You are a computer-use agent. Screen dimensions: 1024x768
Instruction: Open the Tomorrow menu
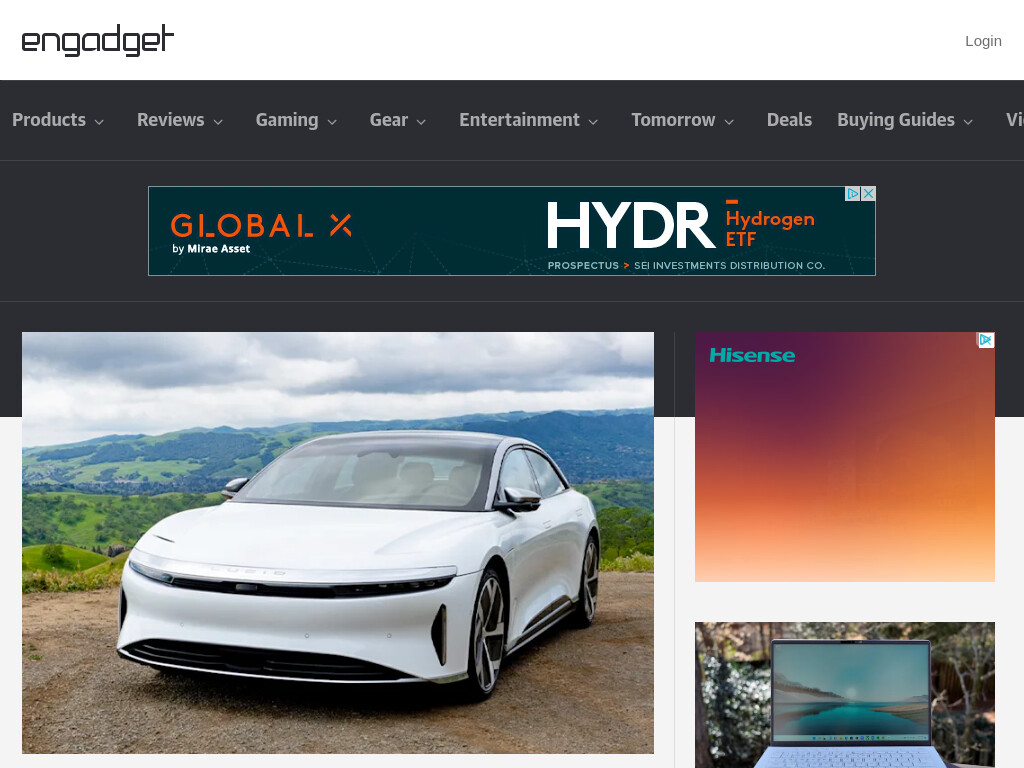pos(673,120)
